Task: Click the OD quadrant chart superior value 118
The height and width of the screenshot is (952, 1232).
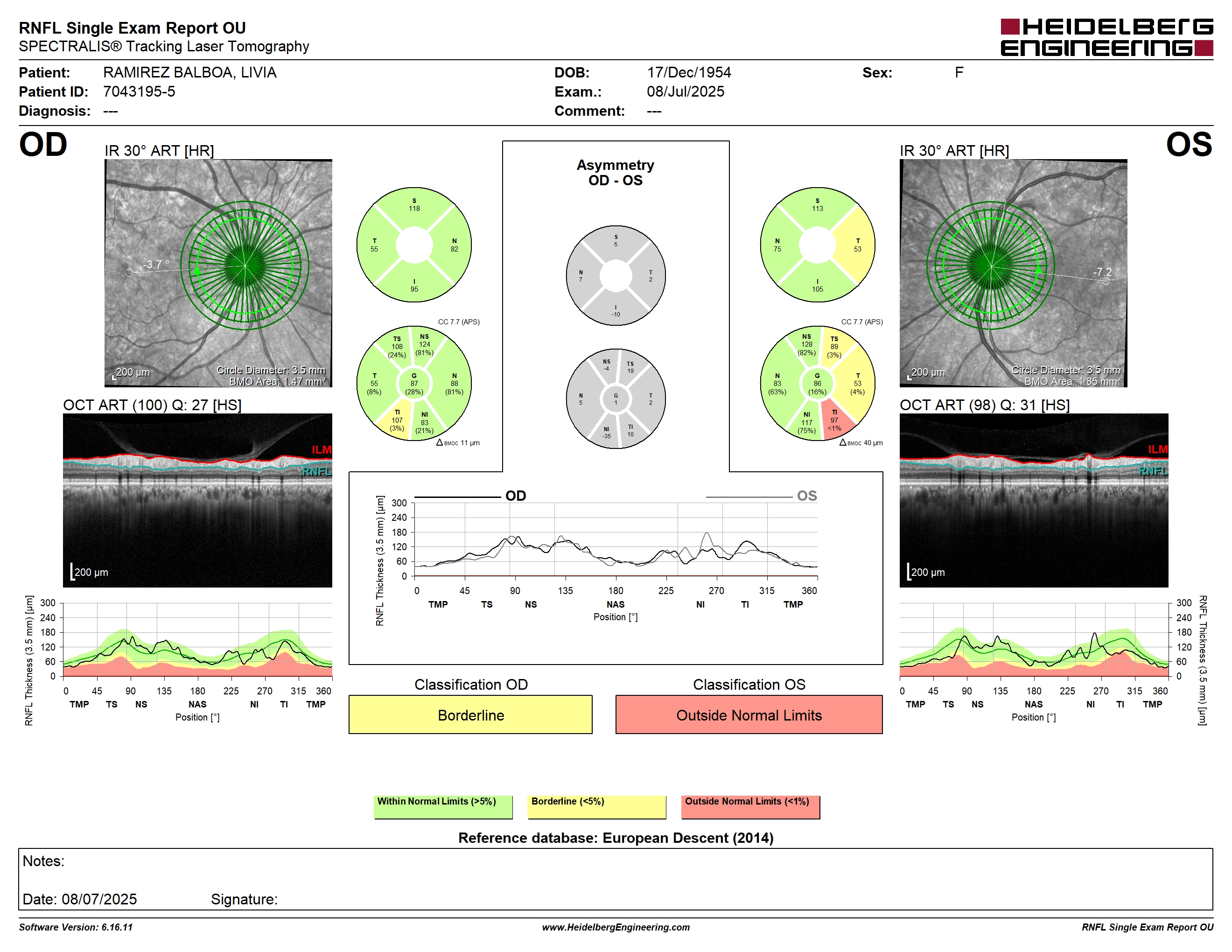Action: pos(414,209)
